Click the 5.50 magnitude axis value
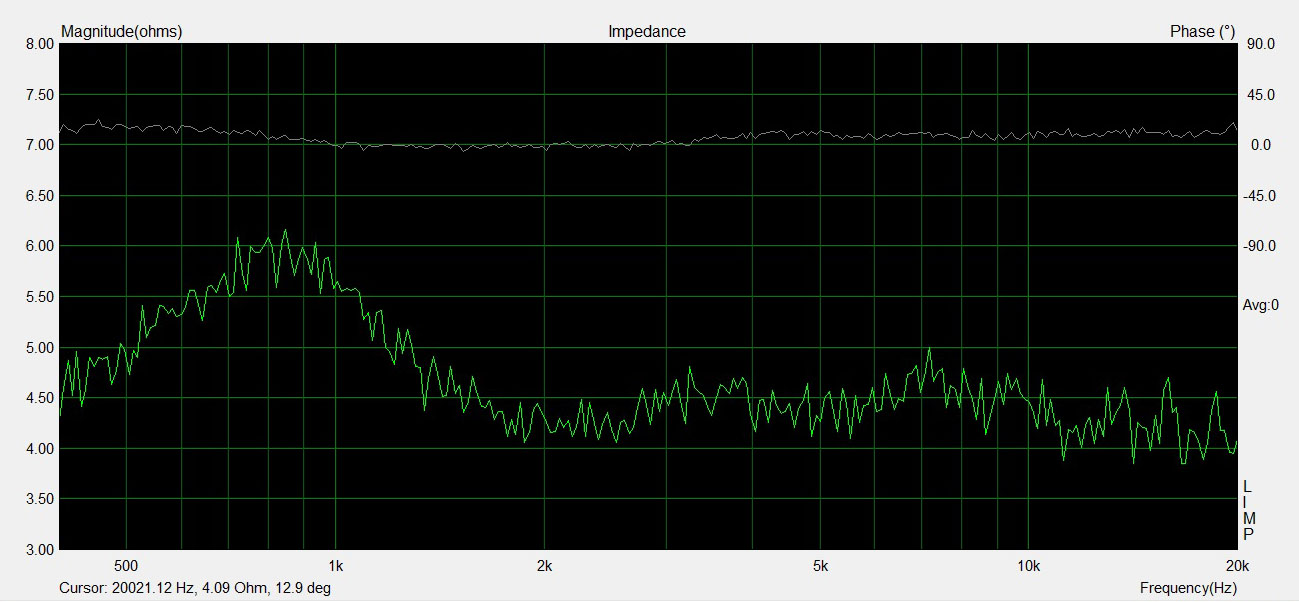Screen dimensions: 1299x602 click(x=39, y=297)
